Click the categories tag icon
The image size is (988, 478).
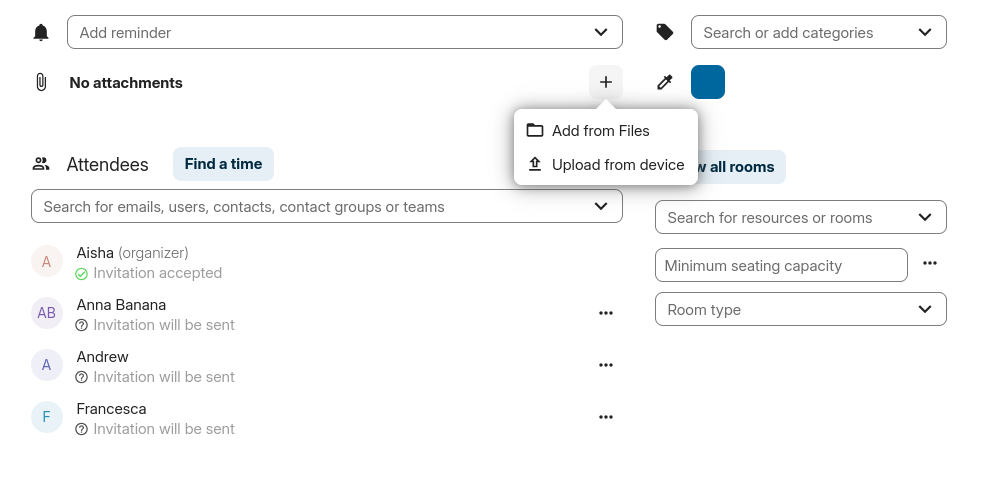tap(665, 33)
